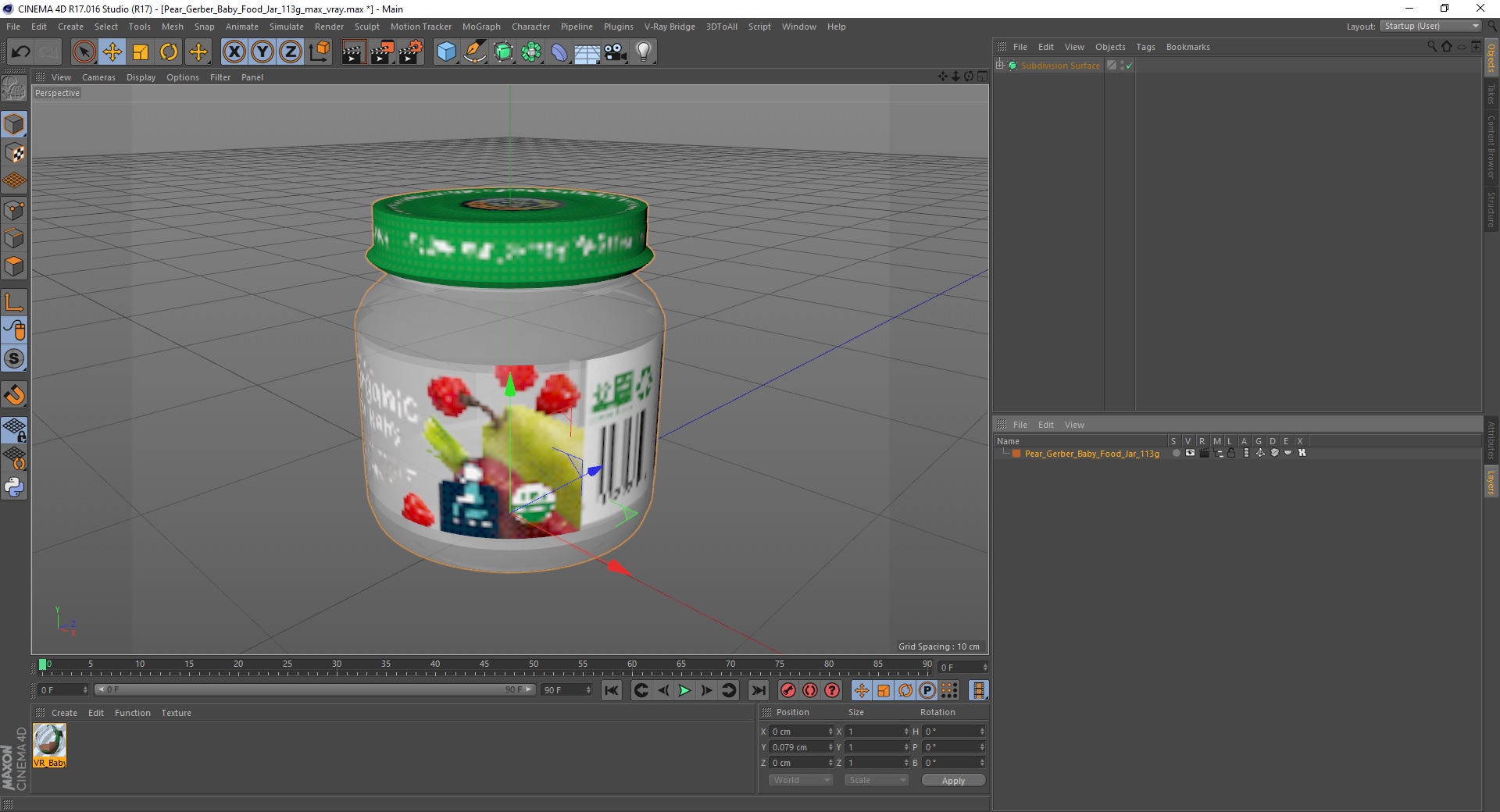
Task: Click the timeline frame 45 marker
Action: point(484,664)
